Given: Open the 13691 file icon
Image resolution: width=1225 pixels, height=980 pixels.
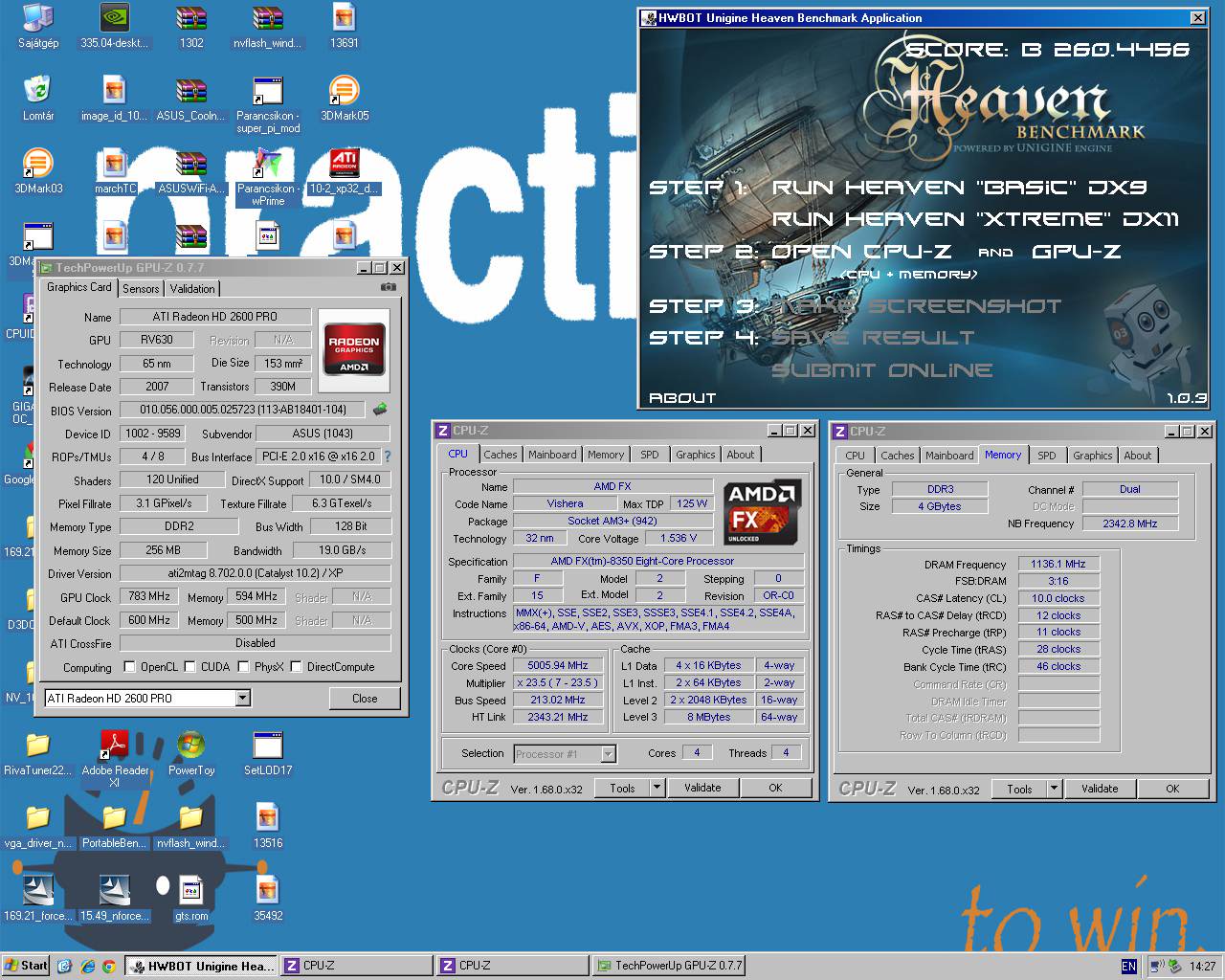Looking at the screenshot, I should 345,26.
